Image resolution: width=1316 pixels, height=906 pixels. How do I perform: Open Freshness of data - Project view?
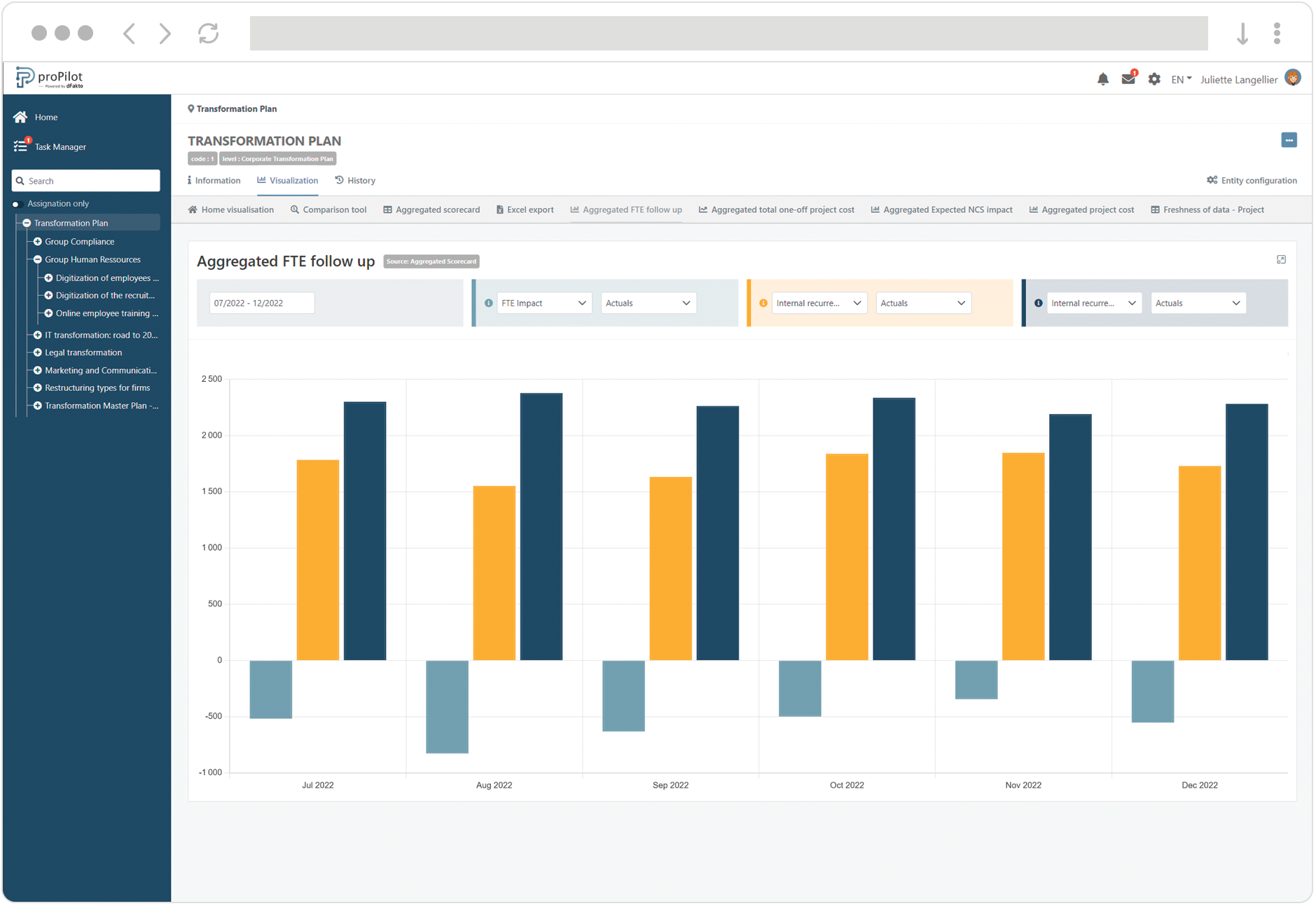[x=1207, y=210]
